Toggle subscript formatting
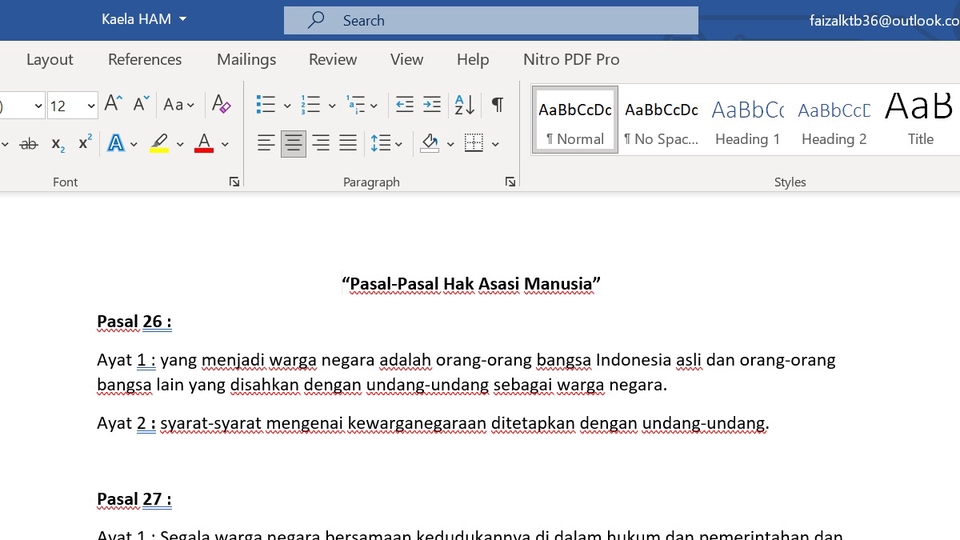Viewport: 960px width, 540px height. (58, 144)
